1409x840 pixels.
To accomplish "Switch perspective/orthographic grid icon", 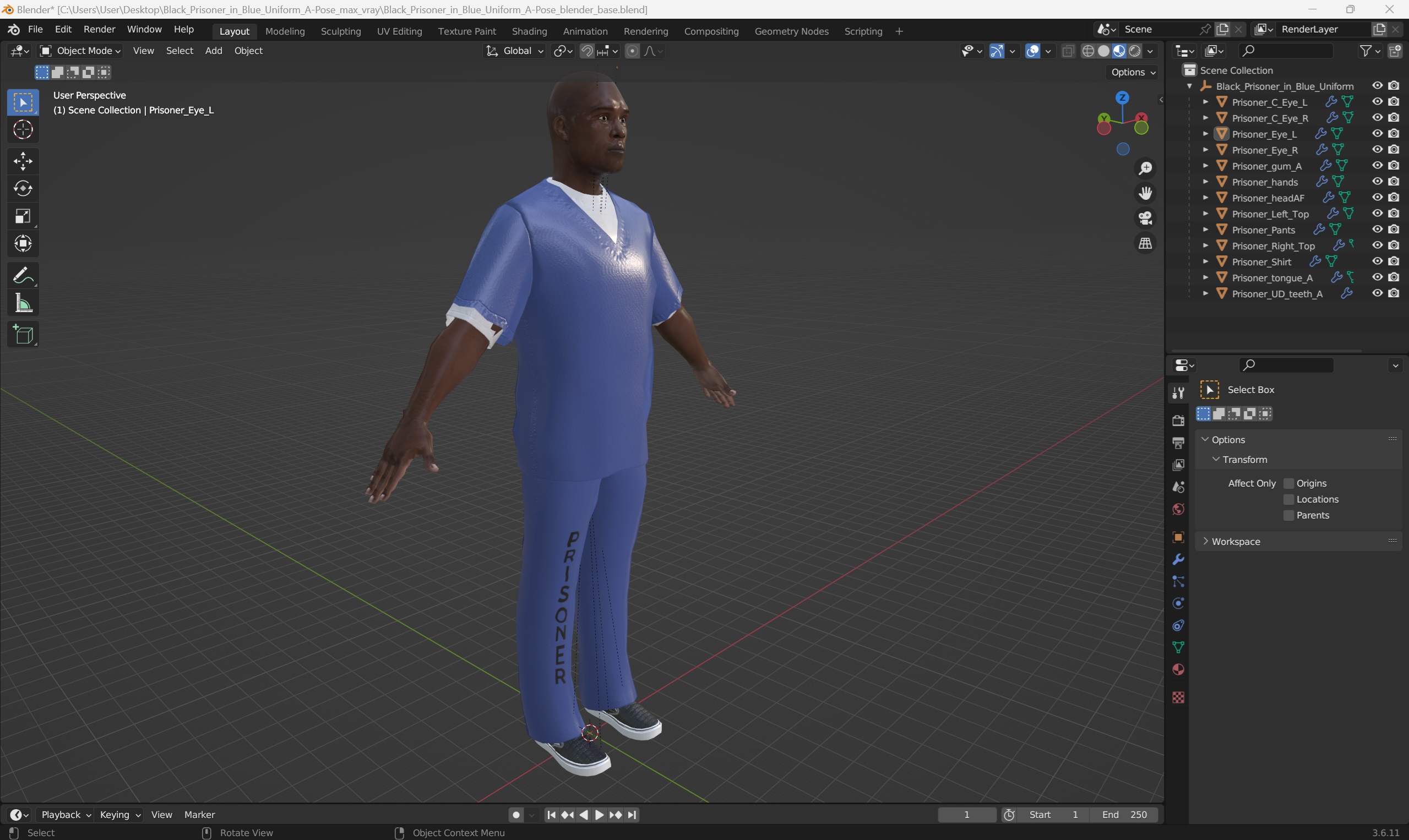I will point(1145,243).
